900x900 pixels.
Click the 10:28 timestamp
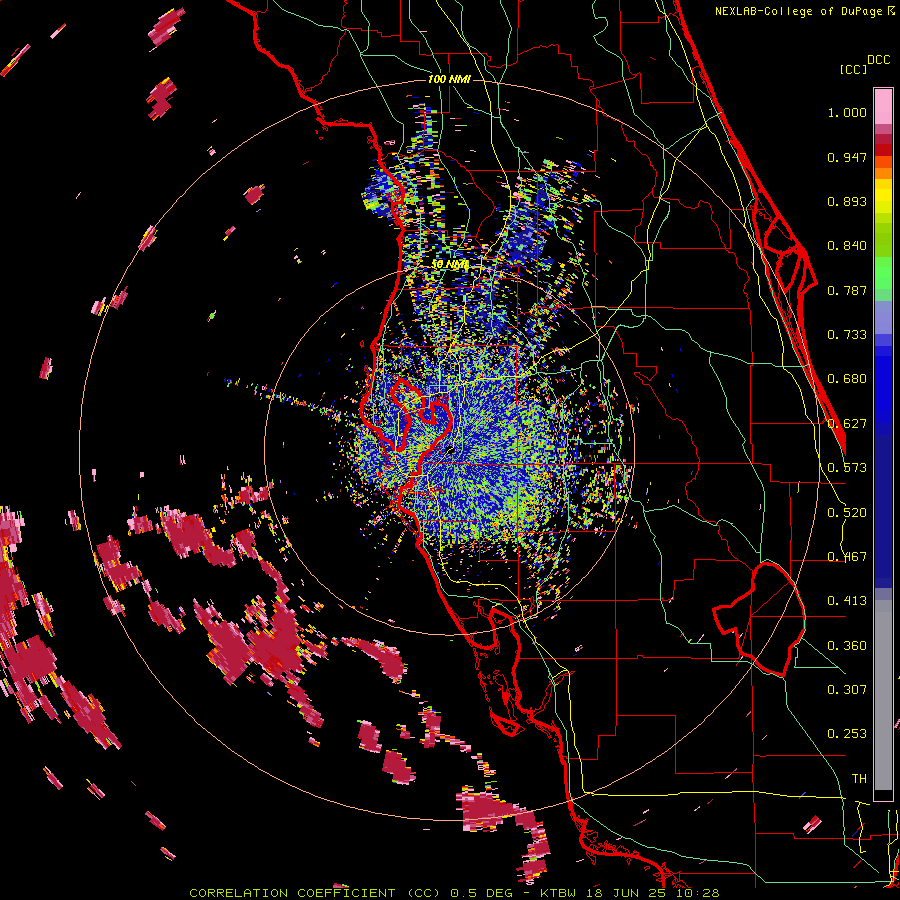tap(697, 893)
